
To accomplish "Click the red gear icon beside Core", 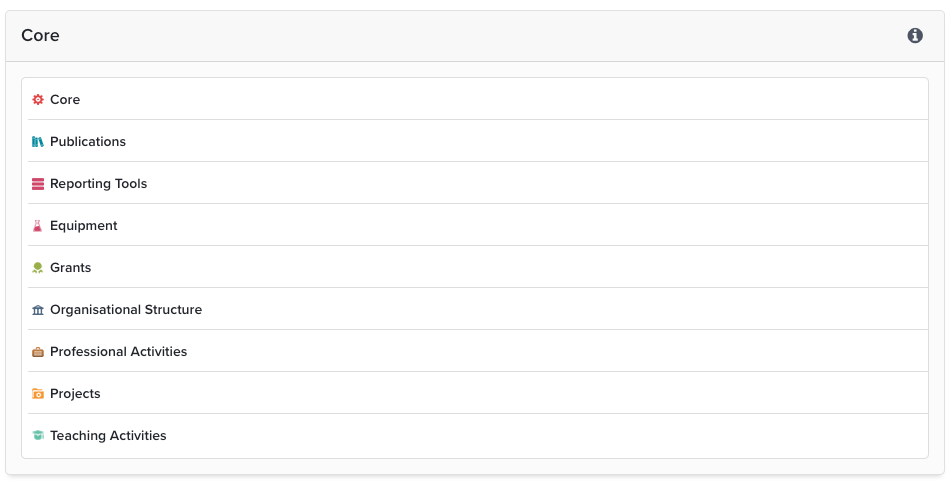I will 38,100.
